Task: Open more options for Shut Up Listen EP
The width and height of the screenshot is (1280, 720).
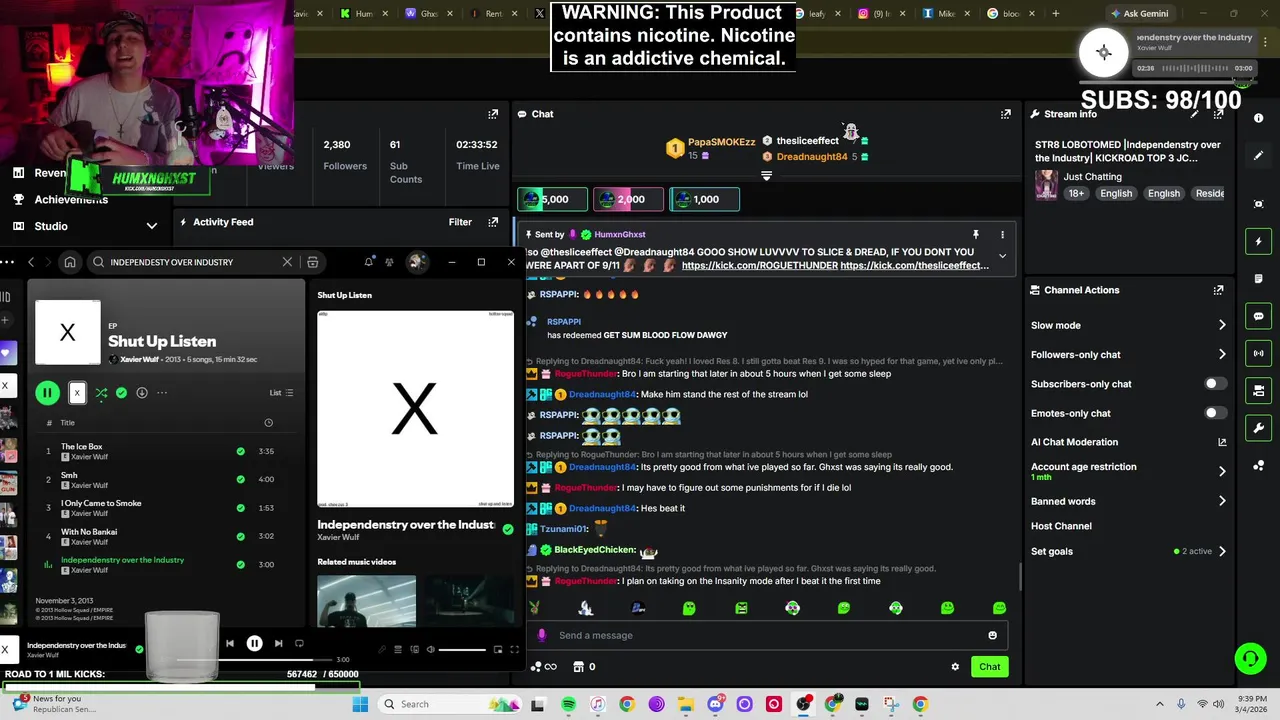Action: 162,393
